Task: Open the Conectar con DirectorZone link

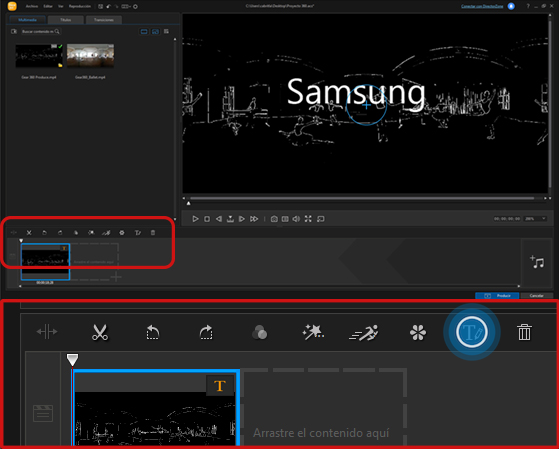Action: [482, 6]
